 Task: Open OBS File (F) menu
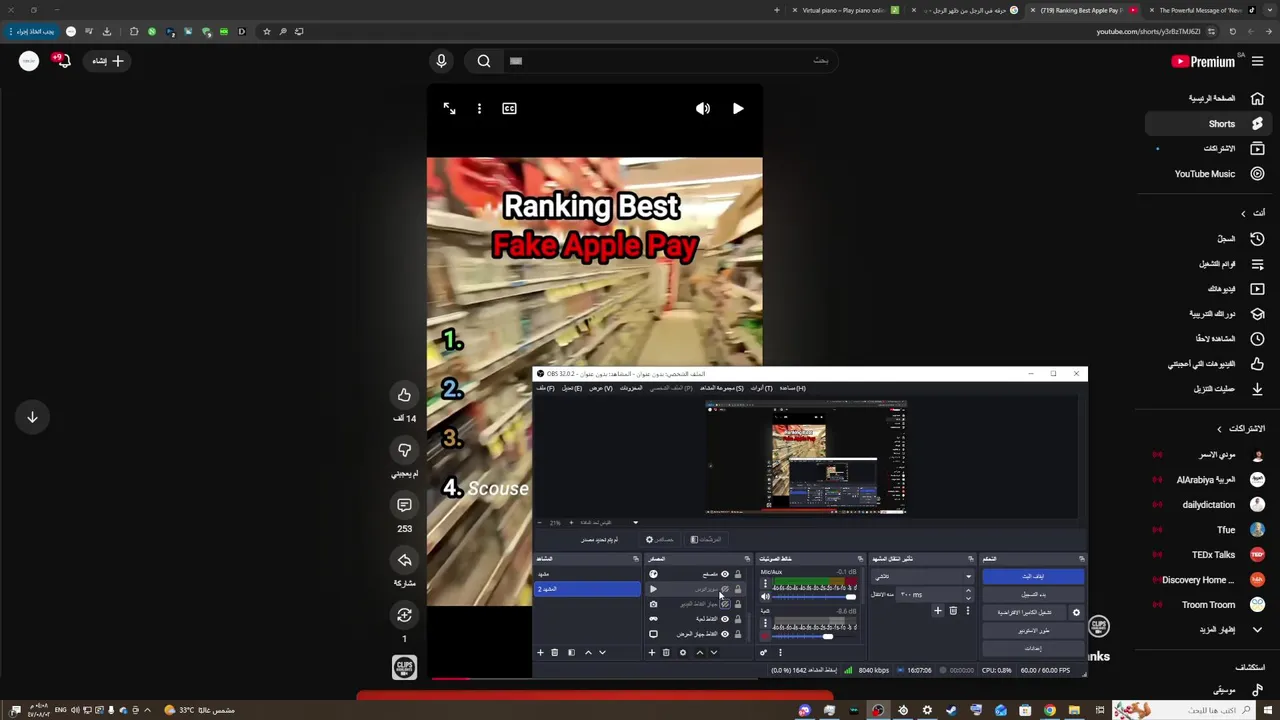[545, 388]
